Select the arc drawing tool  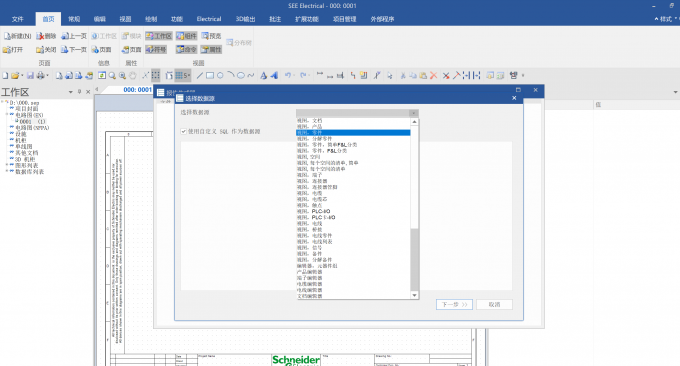231,75
